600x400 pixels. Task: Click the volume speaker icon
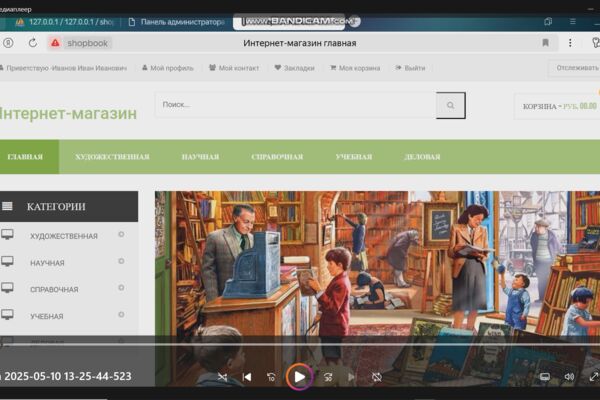(x=569, y=377)
